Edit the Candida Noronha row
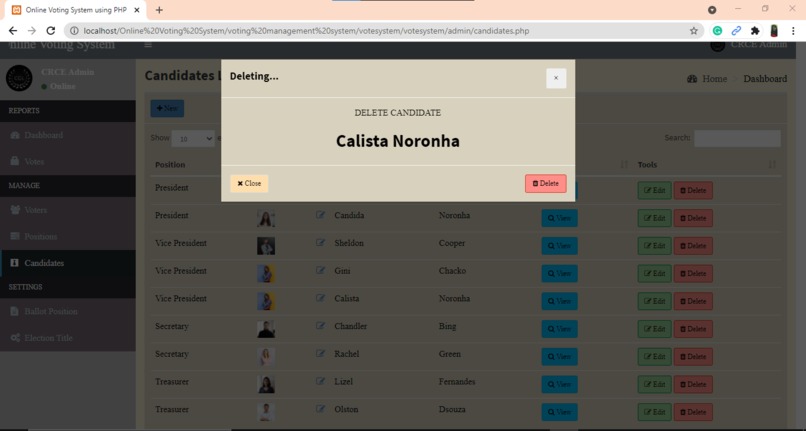Viewport: 806px width, 431px height. point(654,218)
